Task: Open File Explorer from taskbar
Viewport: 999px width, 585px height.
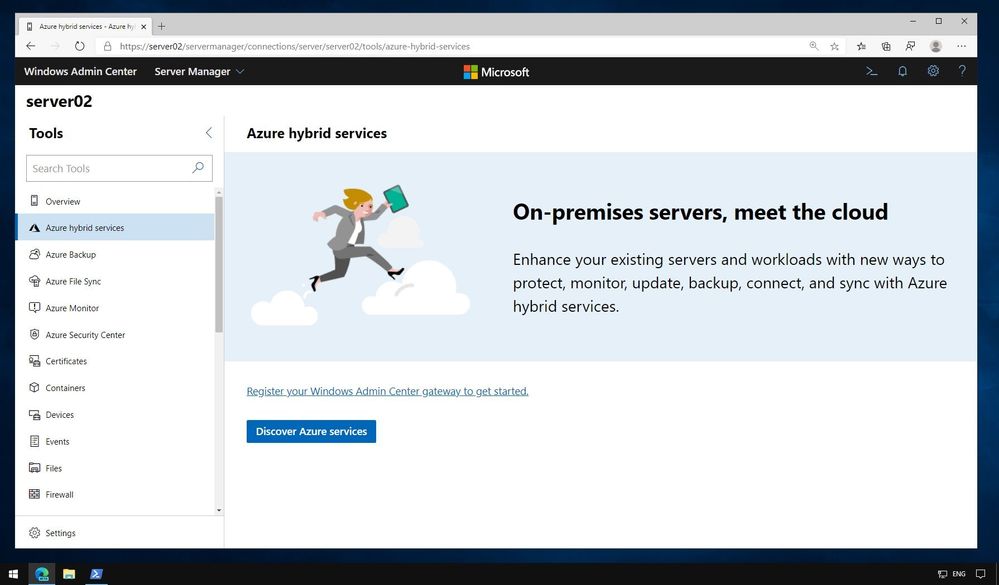Action: (x=69, y=574)
